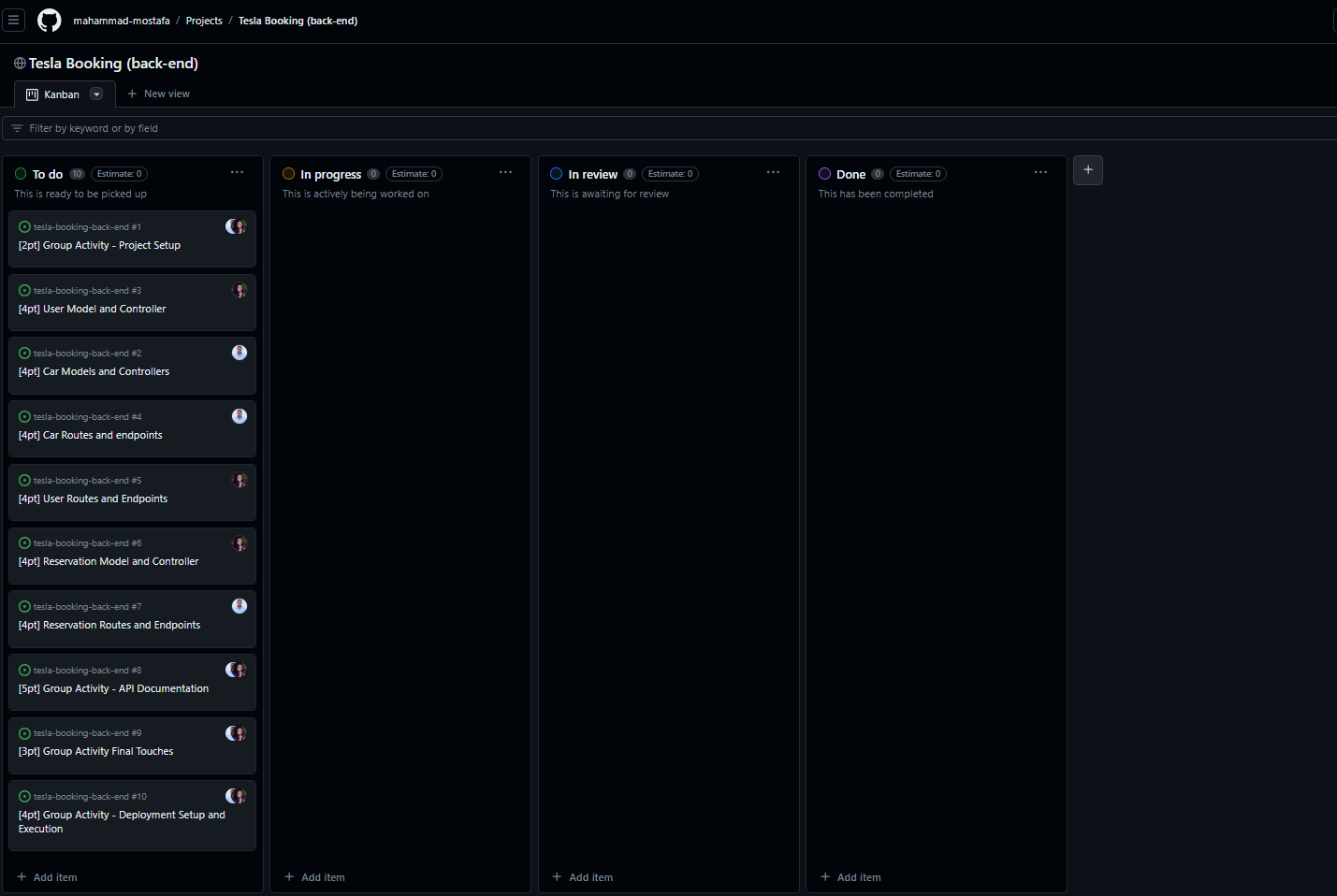Click open-issue icon on Reservation Model card
Image resolution: width=1337 pixels, height=896 pixels.
(x=24, y=543)
